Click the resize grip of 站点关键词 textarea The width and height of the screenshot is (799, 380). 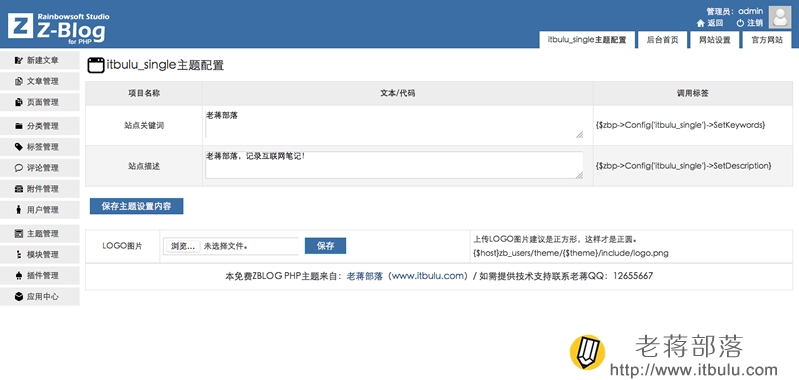point(579,134)
